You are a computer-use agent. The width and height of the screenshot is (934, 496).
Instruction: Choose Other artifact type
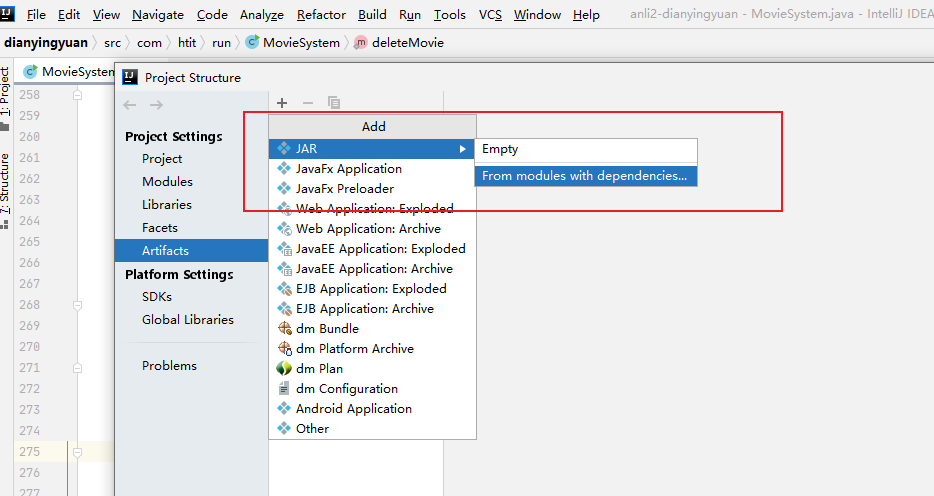click(x=372, y=429)
